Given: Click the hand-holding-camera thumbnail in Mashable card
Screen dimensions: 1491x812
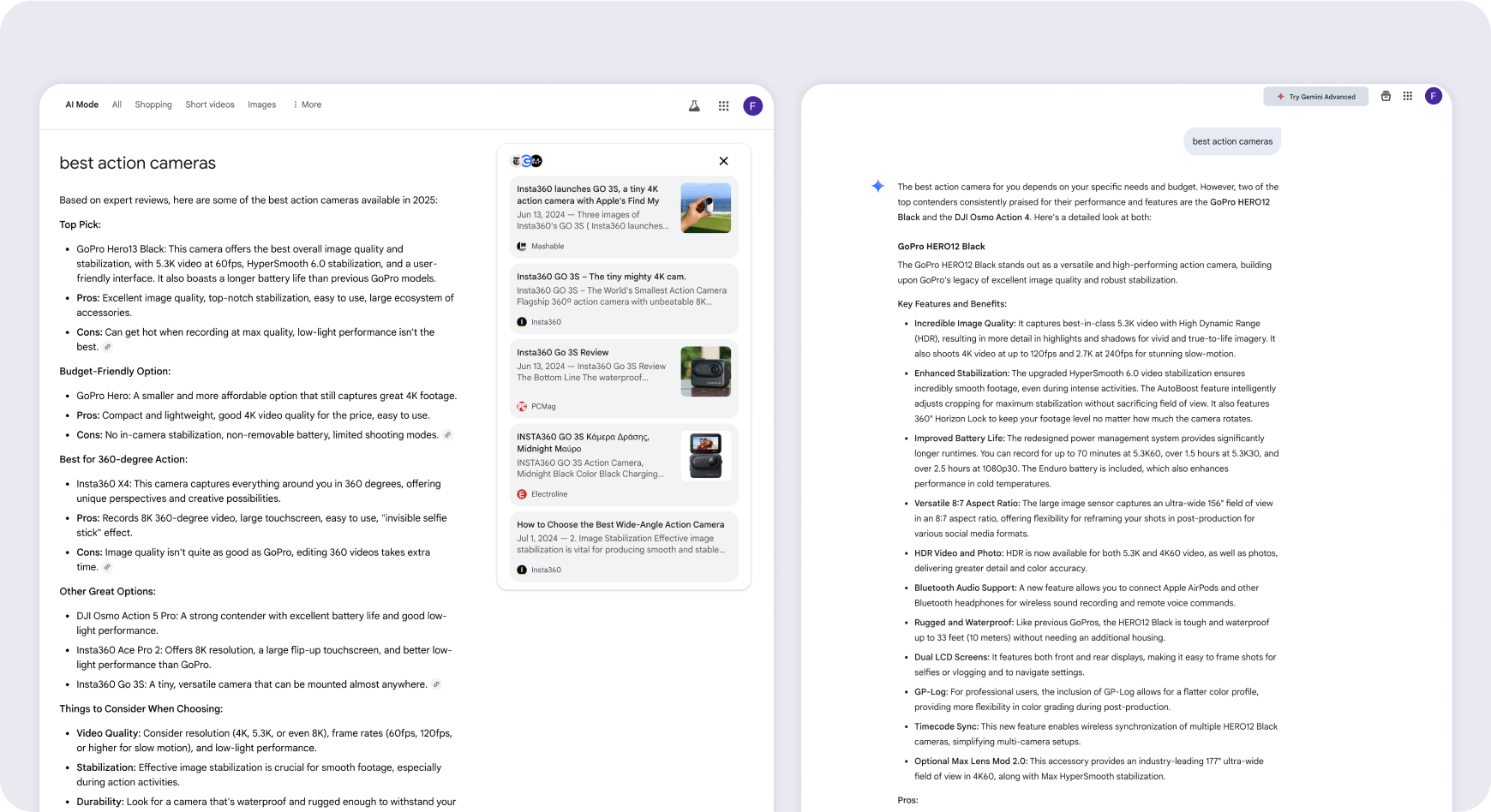Looking at the screenshot, I should (x=706, y=208).
